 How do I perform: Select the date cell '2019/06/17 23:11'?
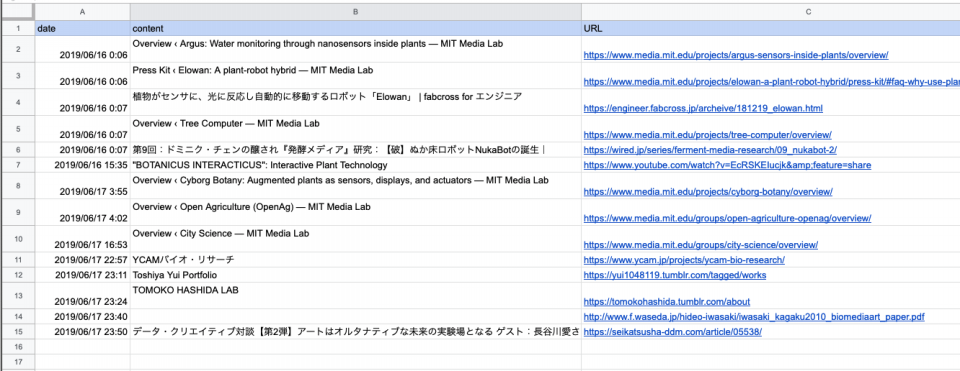82,275
